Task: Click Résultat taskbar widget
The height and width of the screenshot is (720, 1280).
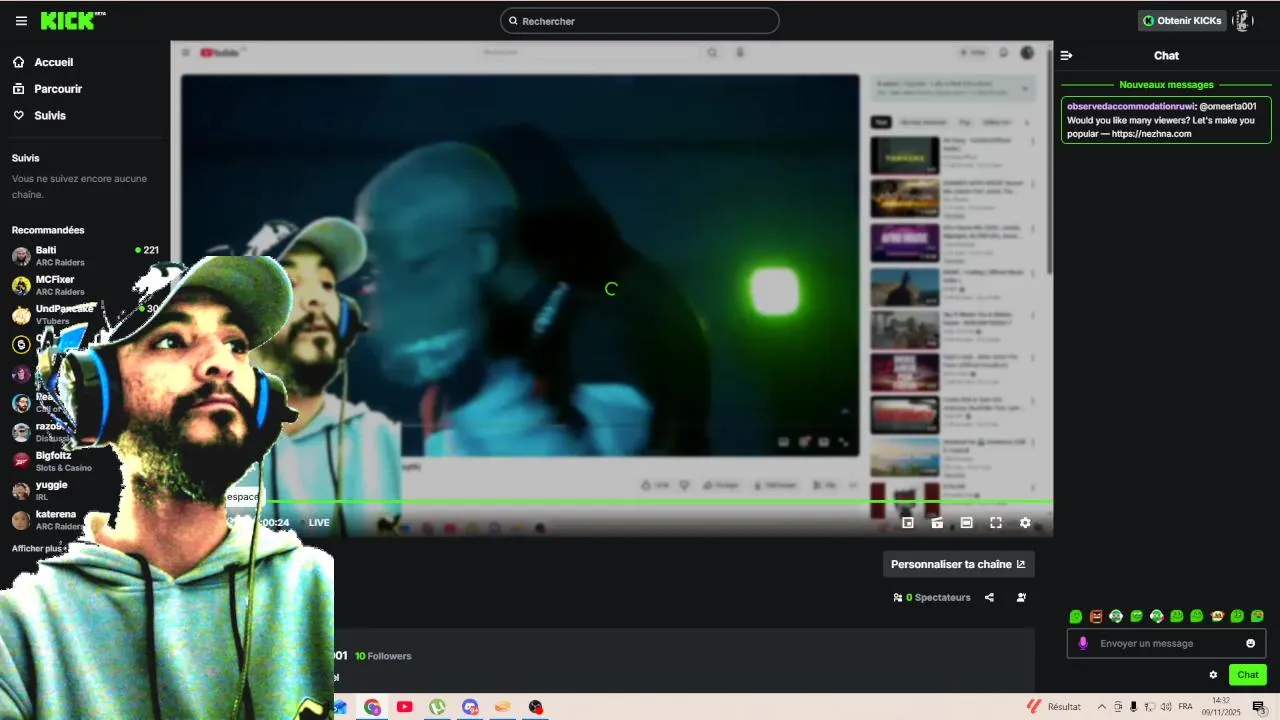Action: (1053, 707)
